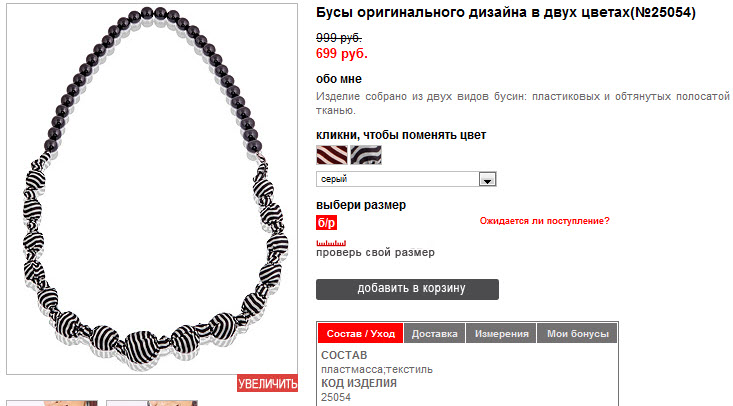
Task: Click the main necklace product image
Action: click(x=152, y=189)
